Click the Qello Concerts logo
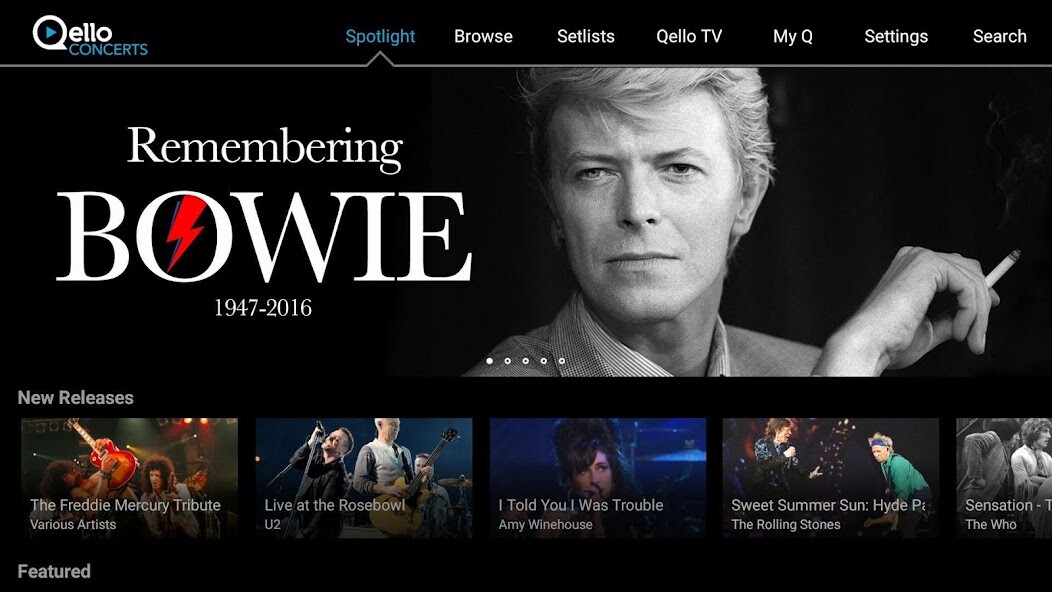1052x592 pixels. (90, 36)
